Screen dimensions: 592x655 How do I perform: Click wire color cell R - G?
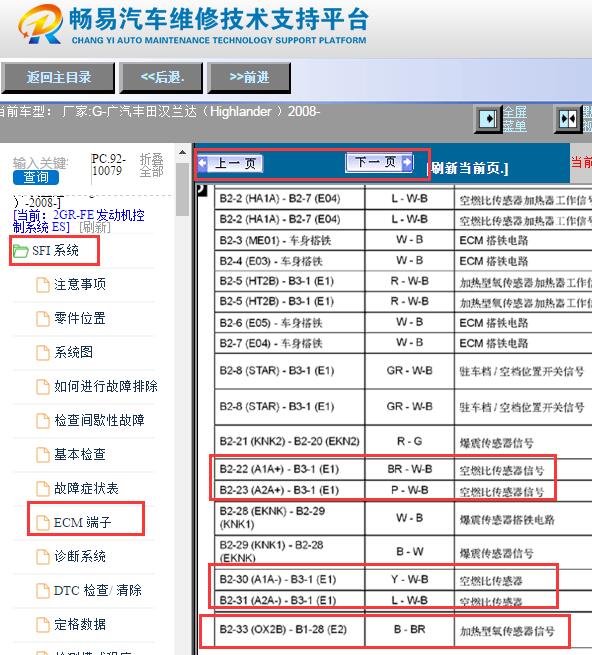pos(409,442)
